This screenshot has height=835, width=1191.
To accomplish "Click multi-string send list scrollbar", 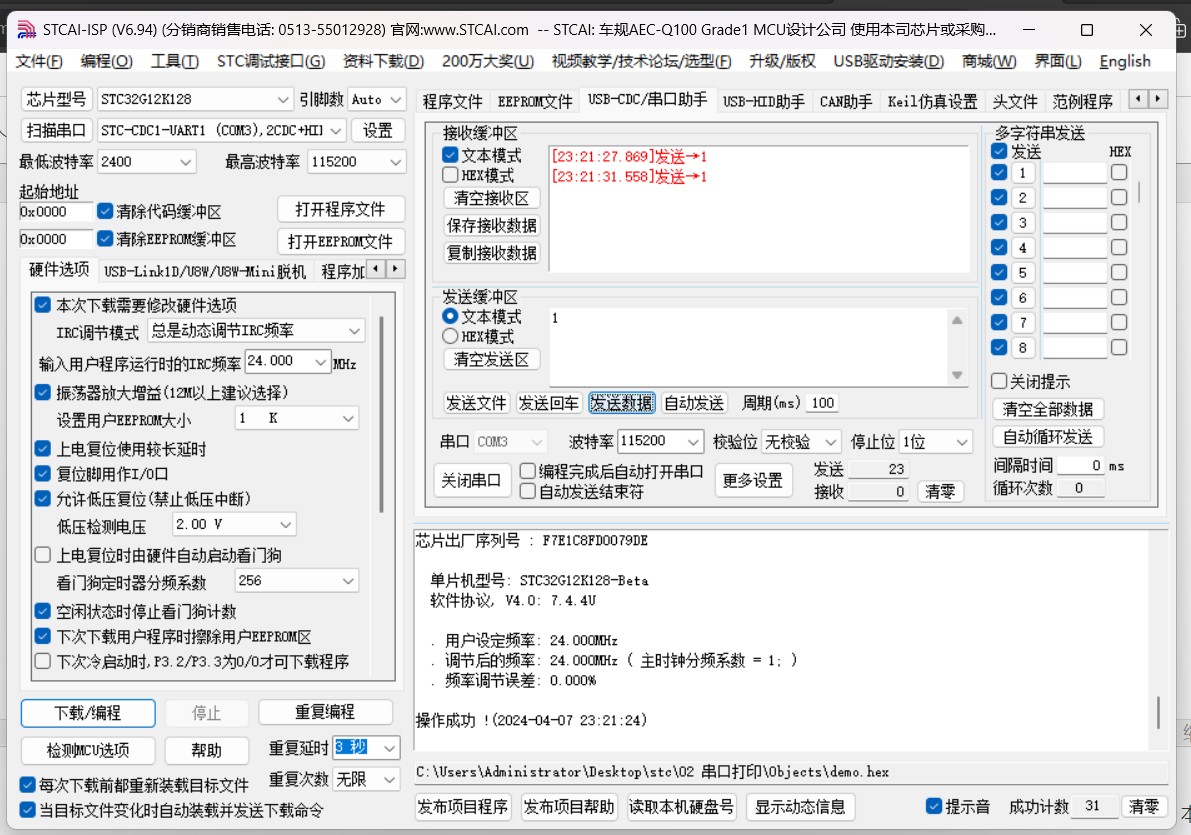I will (x=1139, y=191).
